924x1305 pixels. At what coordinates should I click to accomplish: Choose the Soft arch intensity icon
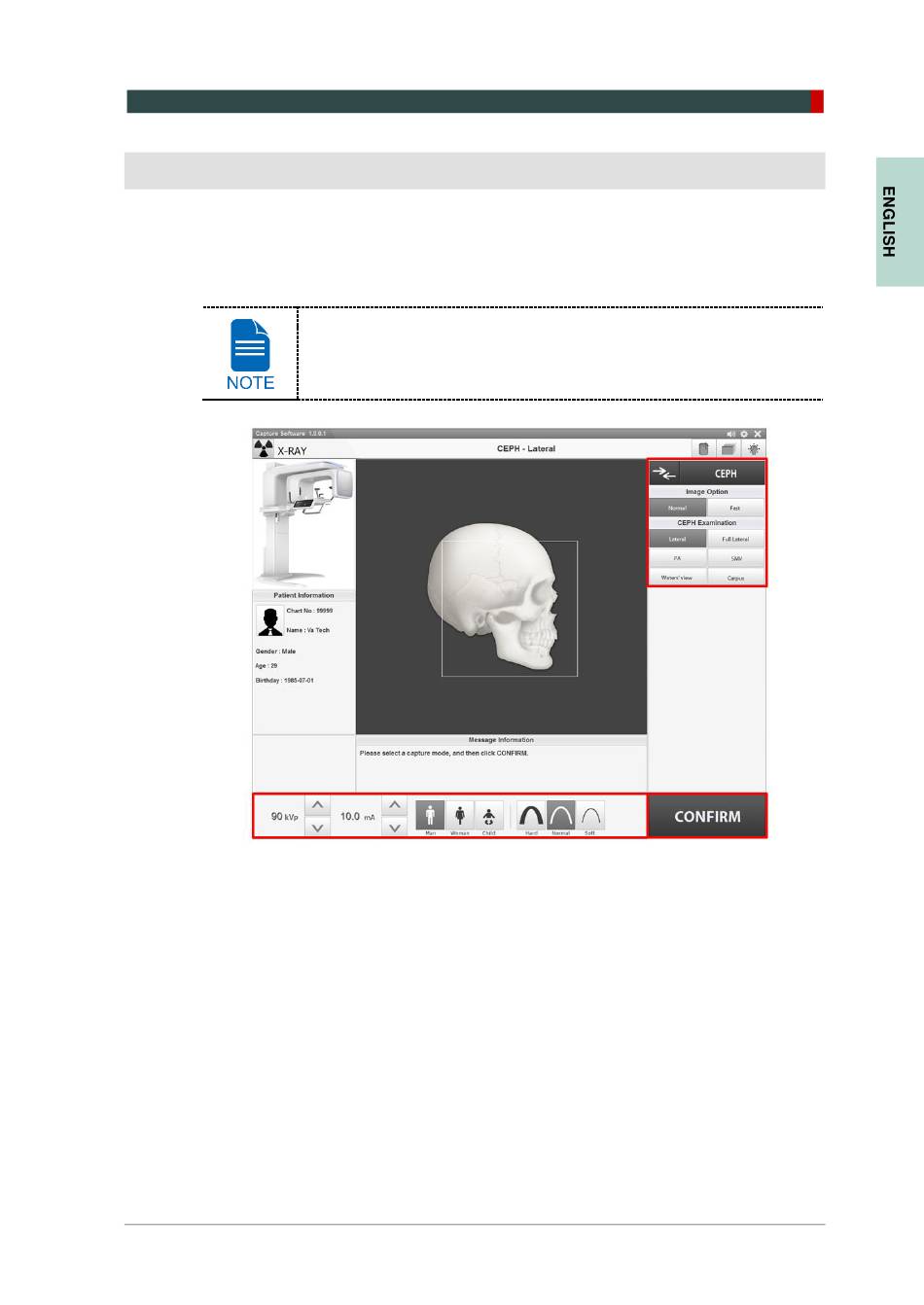(x=589, y=815)
